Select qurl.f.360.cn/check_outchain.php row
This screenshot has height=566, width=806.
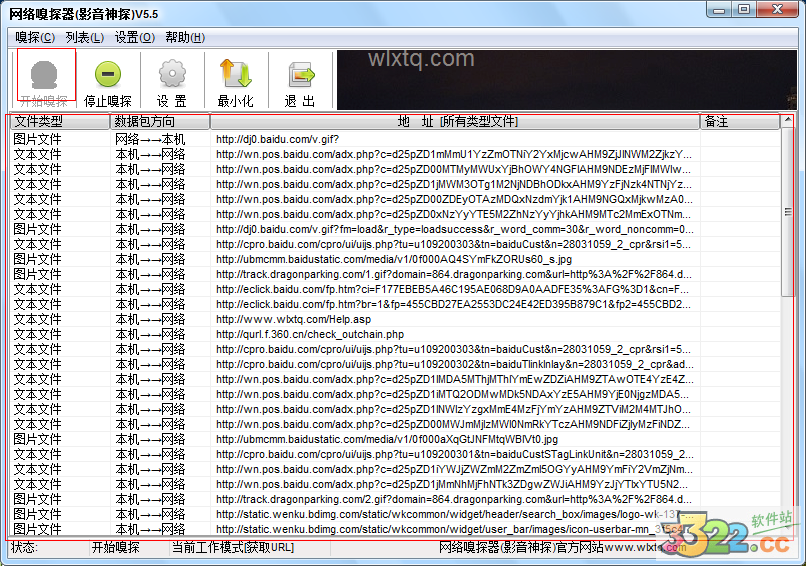[395, 334]
